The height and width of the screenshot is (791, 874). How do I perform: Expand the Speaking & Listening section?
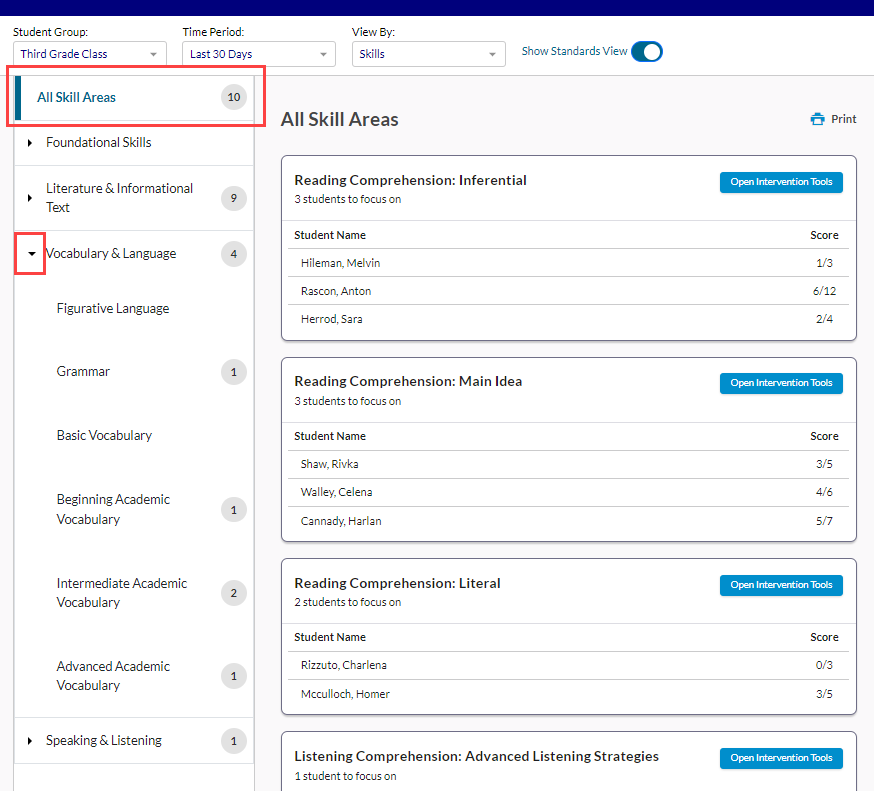[30, 741]
